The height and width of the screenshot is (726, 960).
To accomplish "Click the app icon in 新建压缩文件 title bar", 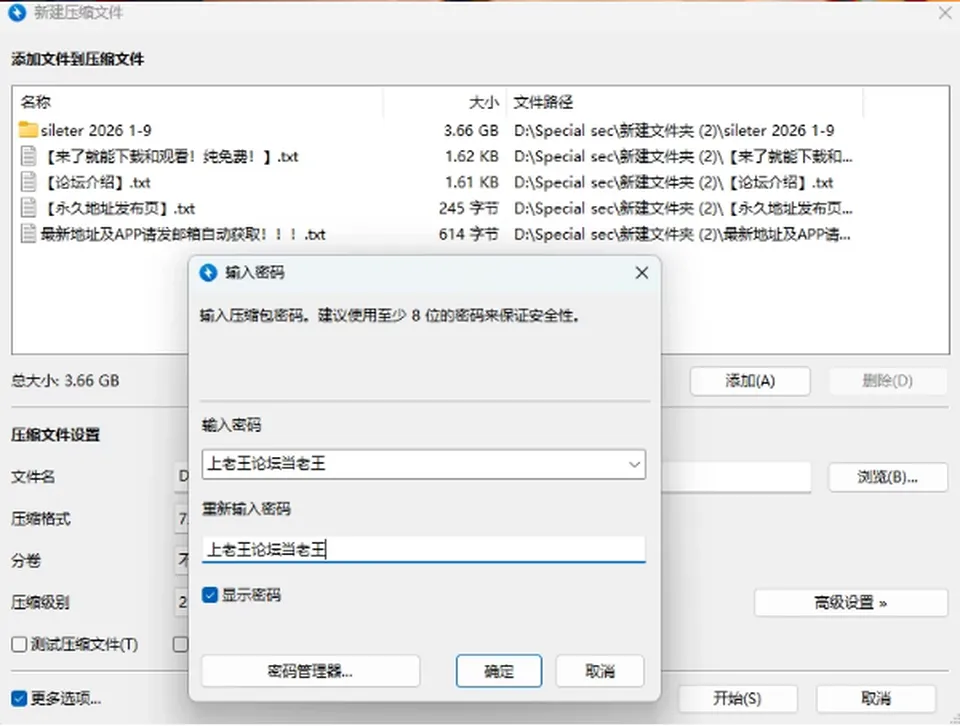I will pyautogui.click(x=17, y=12).
